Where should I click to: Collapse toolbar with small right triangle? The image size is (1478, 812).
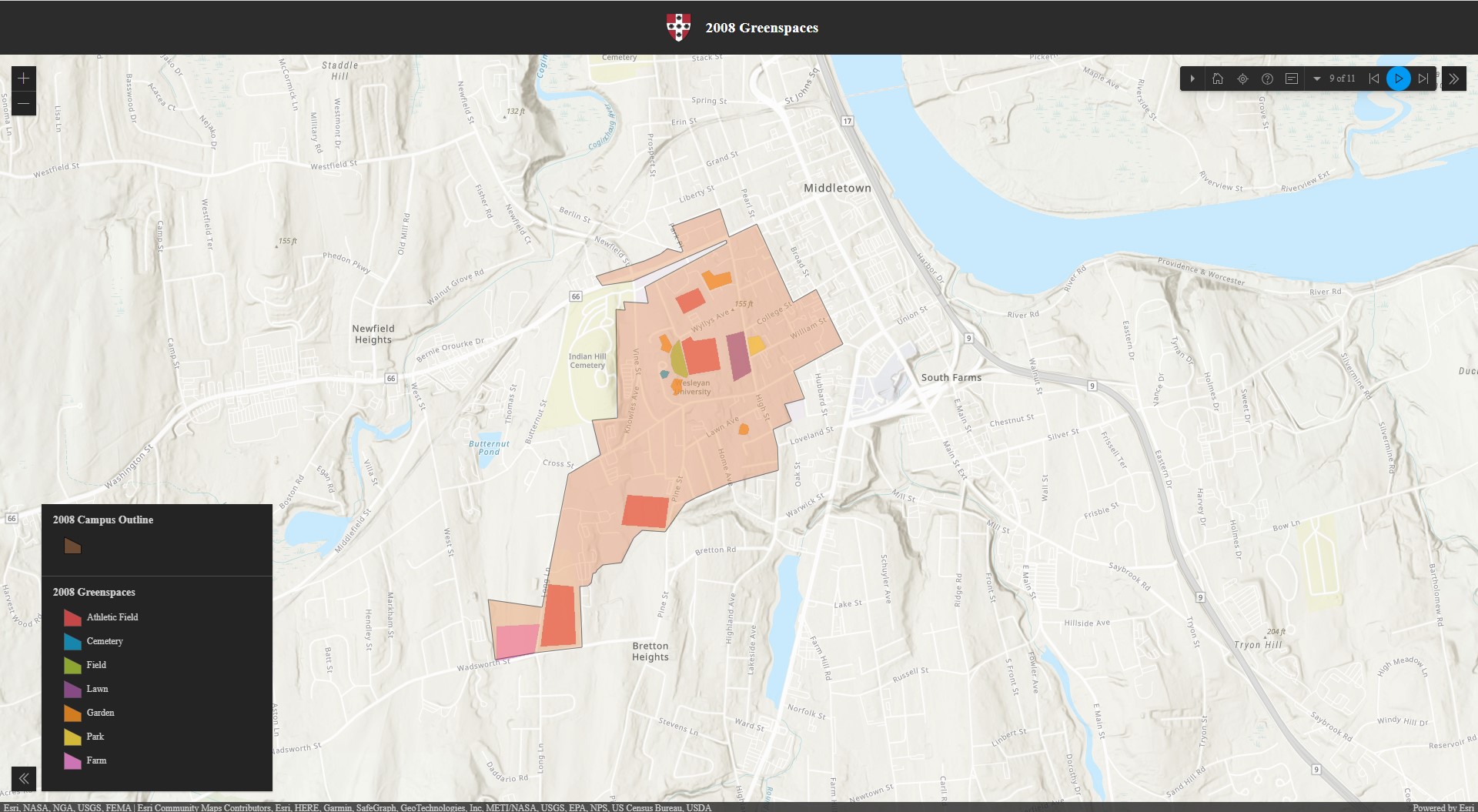click(x=1192, y=79)
